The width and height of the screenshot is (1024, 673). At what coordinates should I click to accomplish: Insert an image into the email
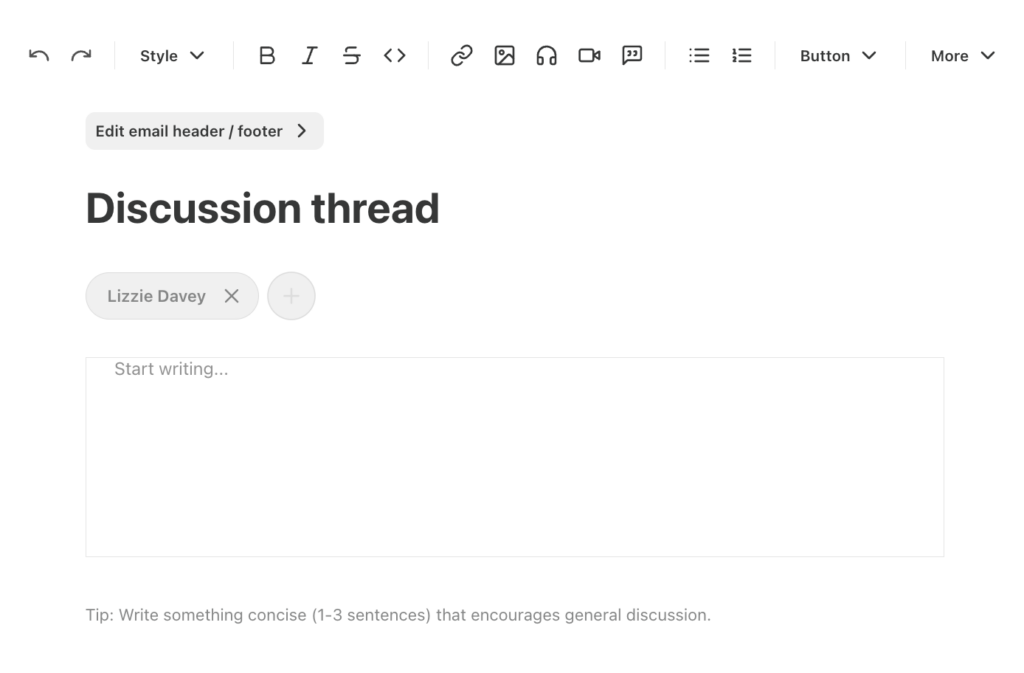click(504, 56)
